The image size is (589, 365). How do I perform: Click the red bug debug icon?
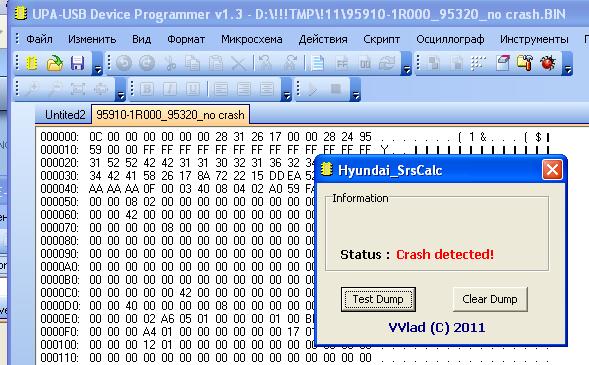[x=548, y=63]
